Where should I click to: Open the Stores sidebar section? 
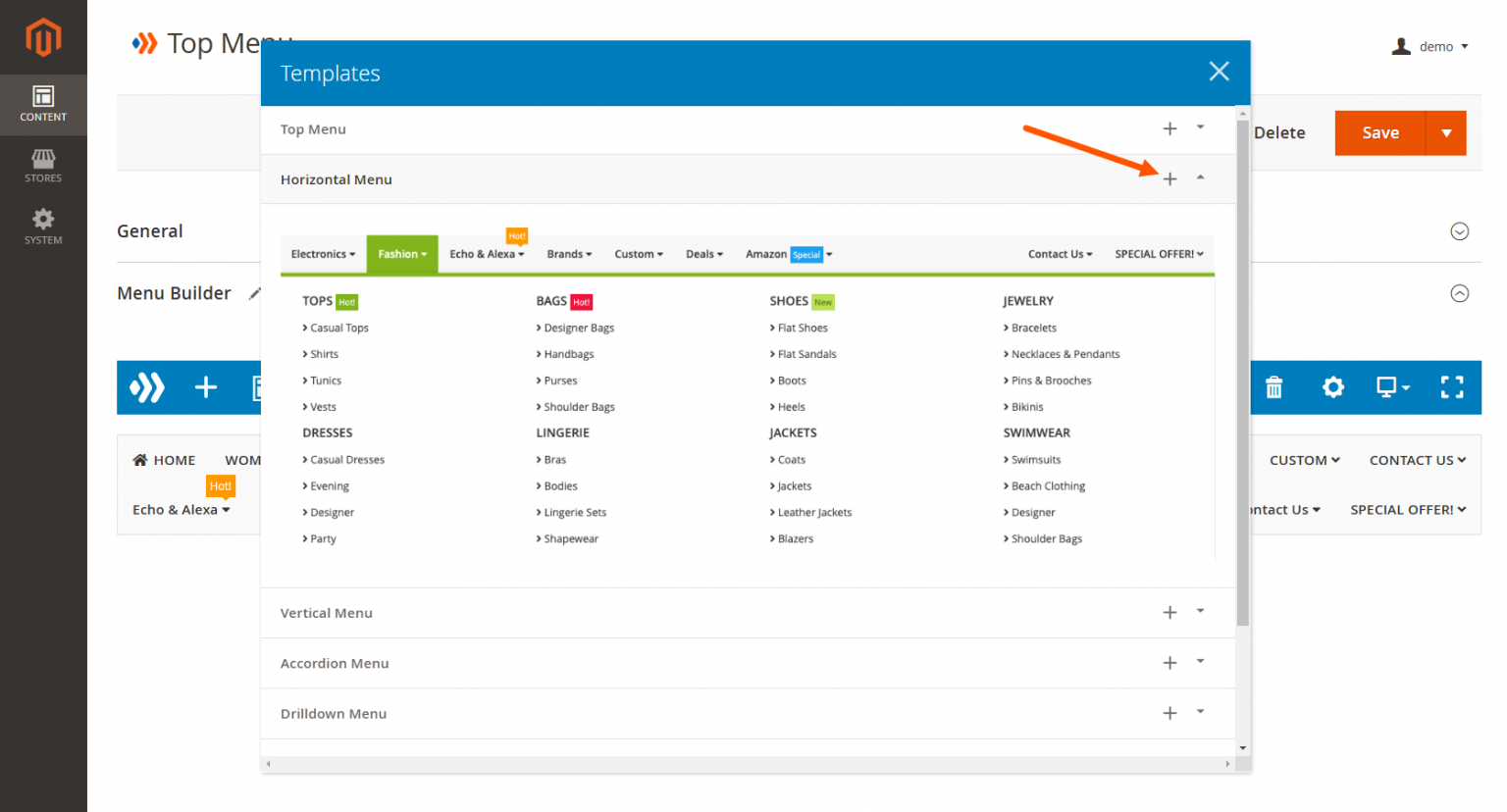coord(43,166)
